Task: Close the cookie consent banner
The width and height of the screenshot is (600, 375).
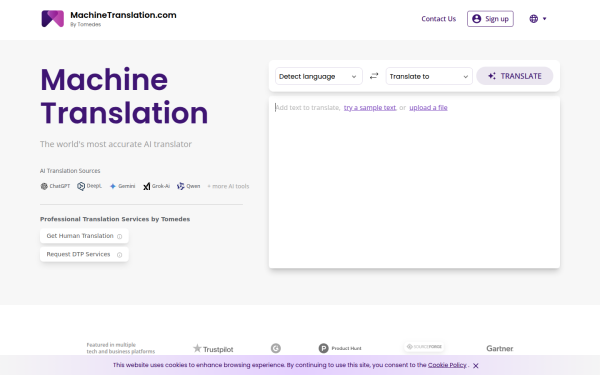Action: click(476, 366)
